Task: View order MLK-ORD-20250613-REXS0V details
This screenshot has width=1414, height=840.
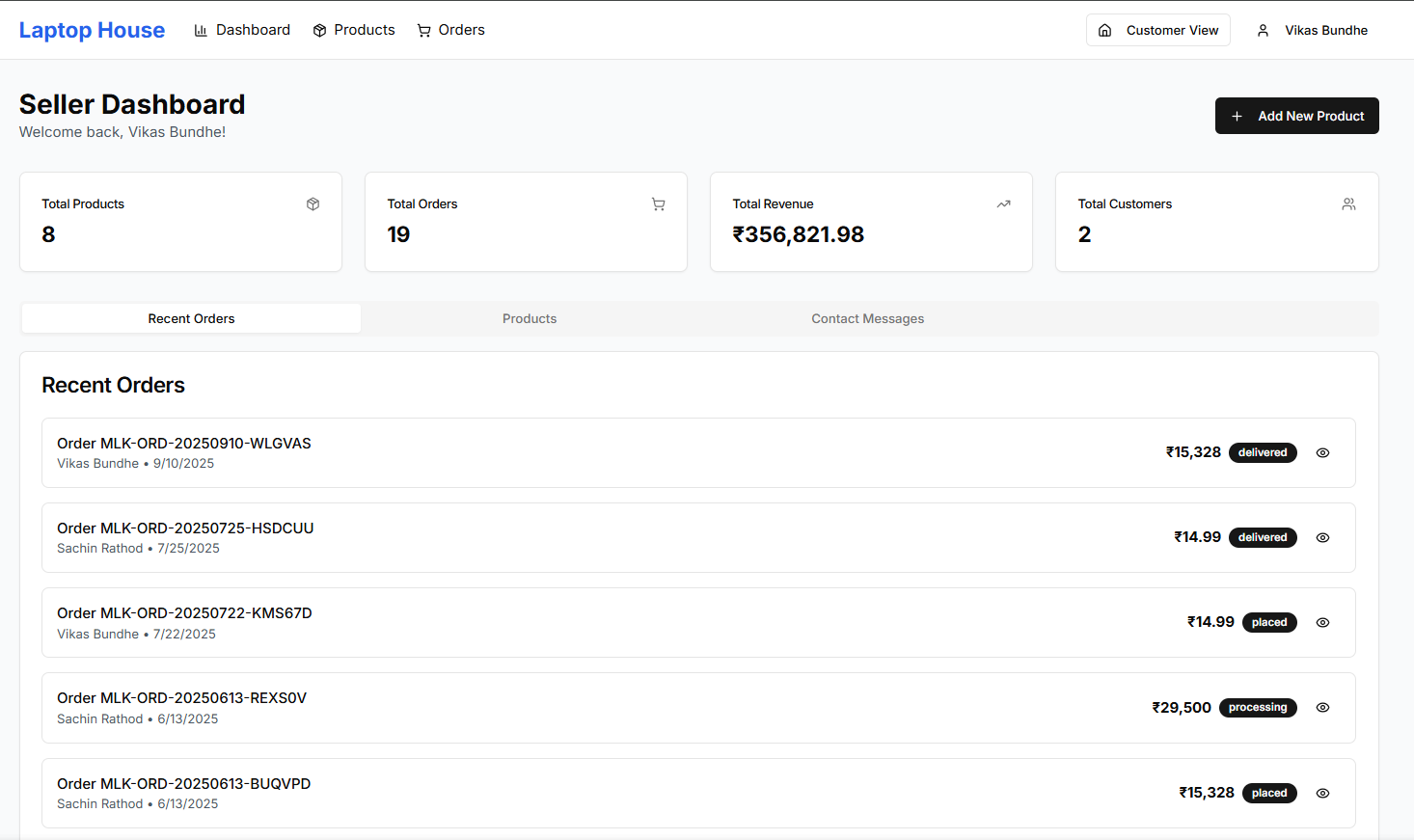Action: pyautogui.click(x=1322, y=707)
